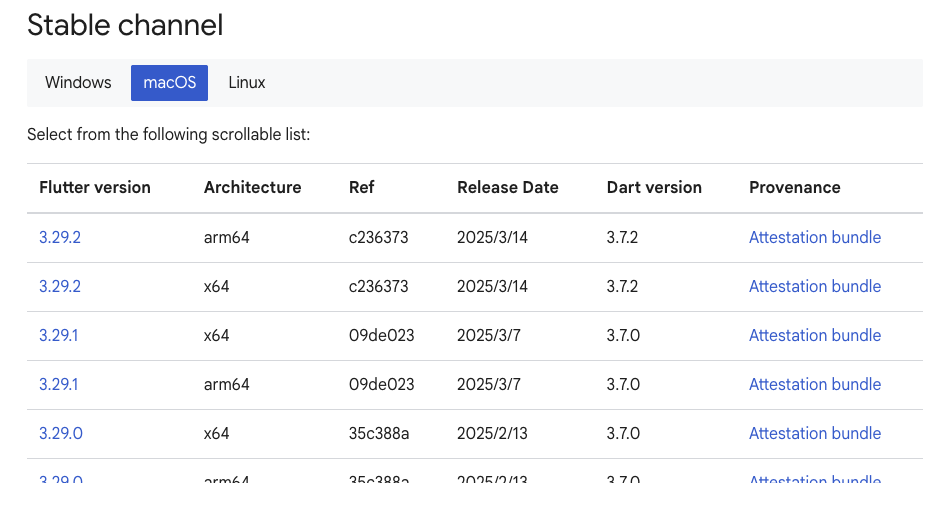Viewport: 942px width, 505px height.
Task: Open Attestation bundle for 3.29.2 arm64
Action: tap(814, 238)
